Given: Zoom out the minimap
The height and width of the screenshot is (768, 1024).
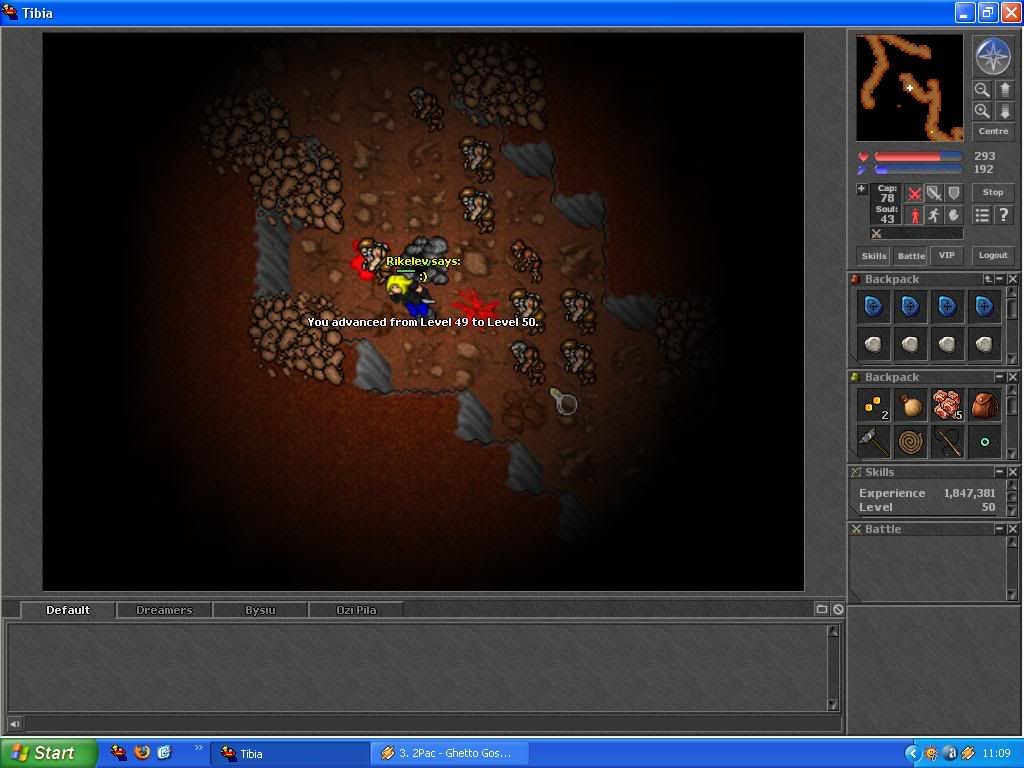Looking at the screenshot, I should coord(982,89).
